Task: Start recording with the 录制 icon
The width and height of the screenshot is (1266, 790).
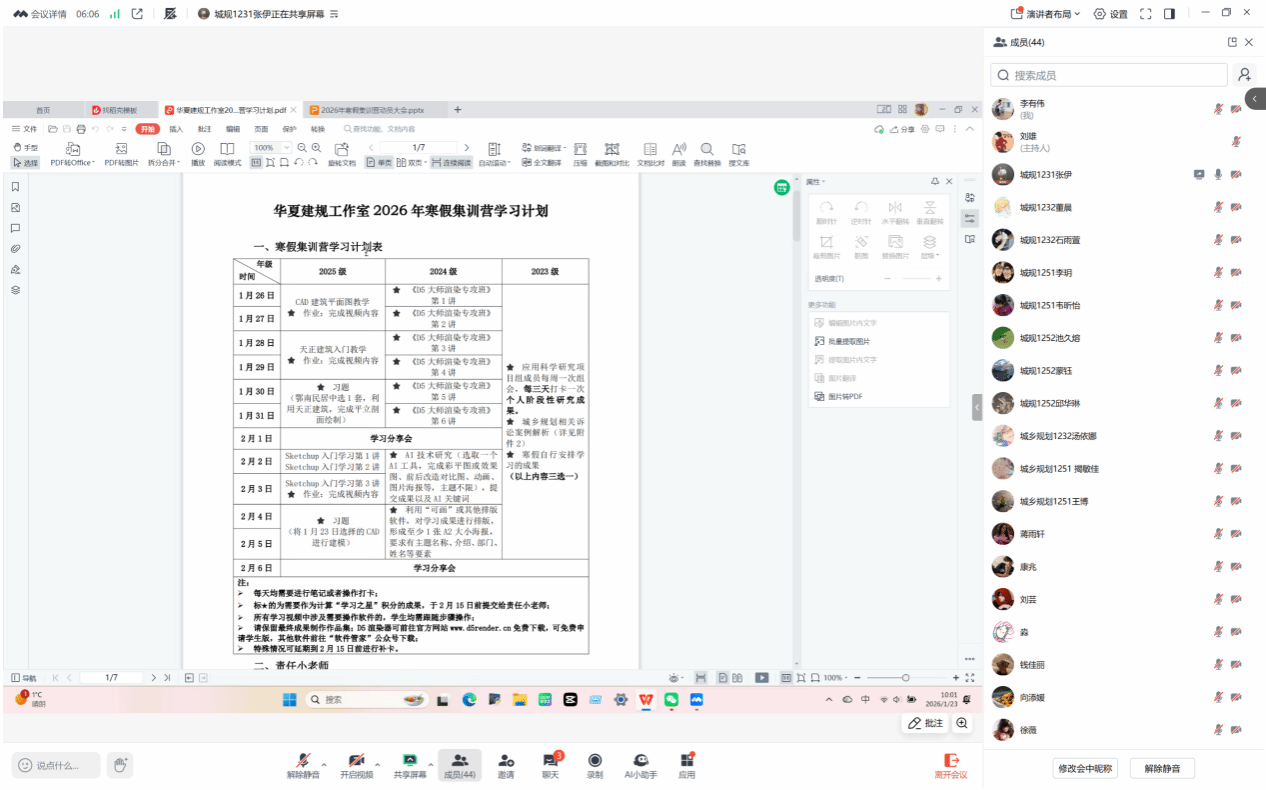Action: 595,762
